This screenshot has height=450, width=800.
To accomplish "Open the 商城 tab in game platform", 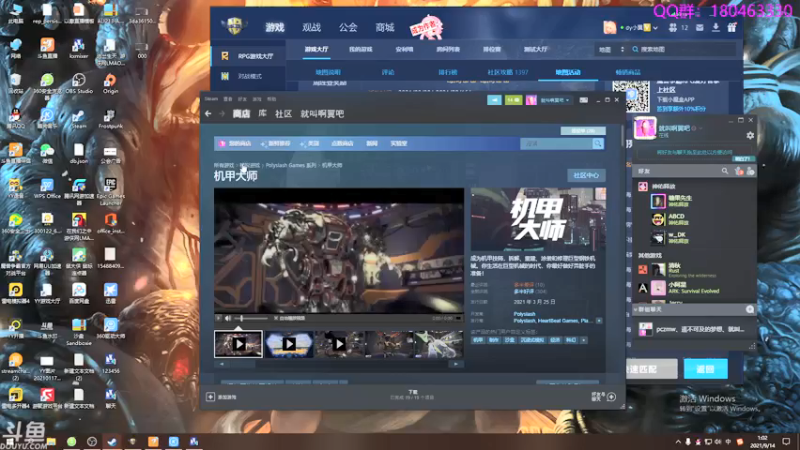I will click(x=385, y=28).
